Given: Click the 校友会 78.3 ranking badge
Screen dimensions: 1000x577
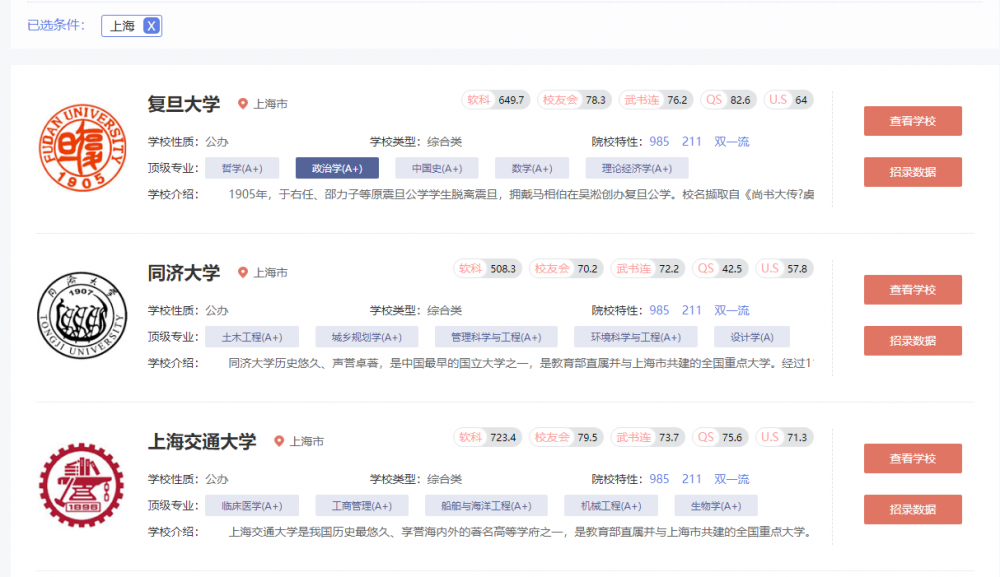Looking at the screenshot, I should click(x=575, y=100).
